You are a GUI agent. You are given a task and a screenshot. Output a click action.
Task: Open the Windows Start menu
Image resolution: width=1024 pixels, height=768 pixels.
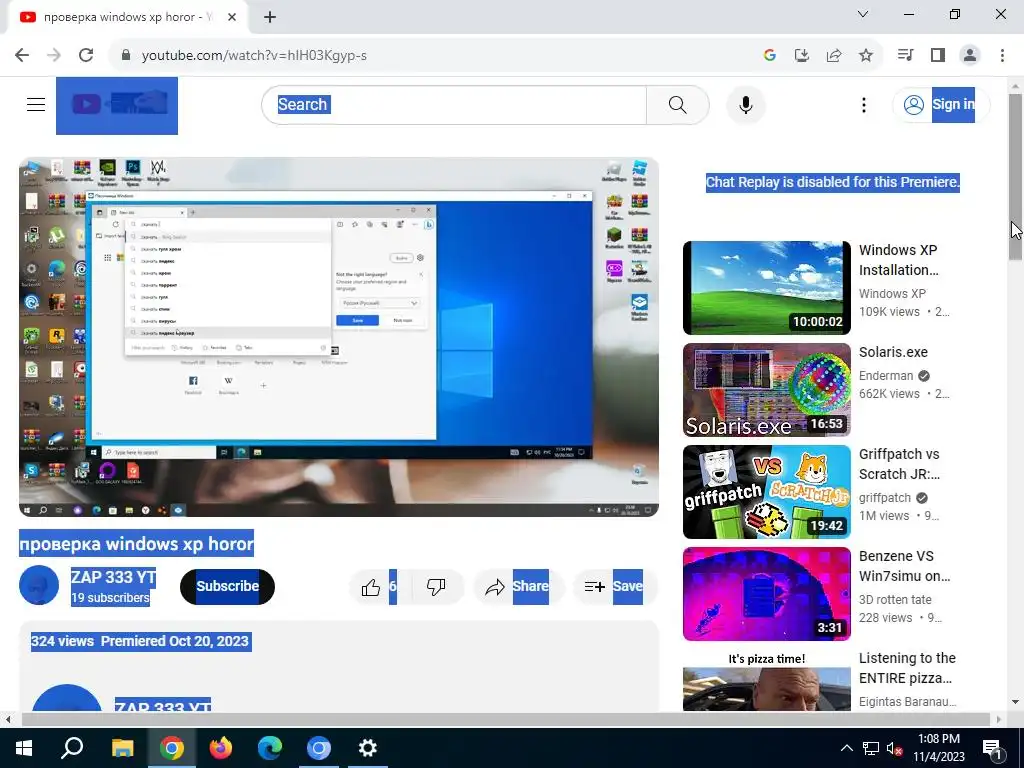pyautogui.click(x=24, y=748)
